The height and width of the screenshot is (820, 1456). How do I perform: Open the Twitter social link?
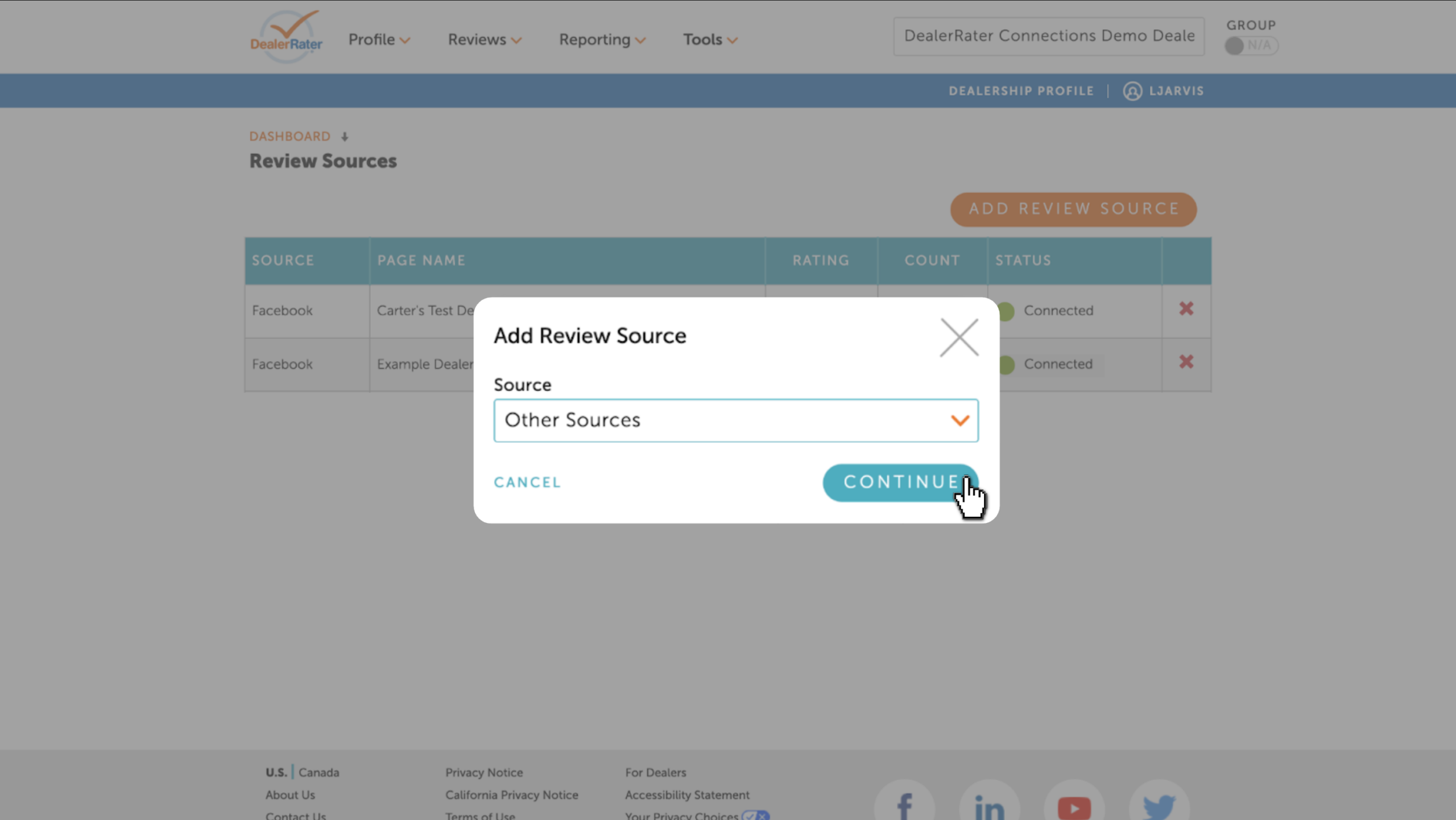point(1159,805)
